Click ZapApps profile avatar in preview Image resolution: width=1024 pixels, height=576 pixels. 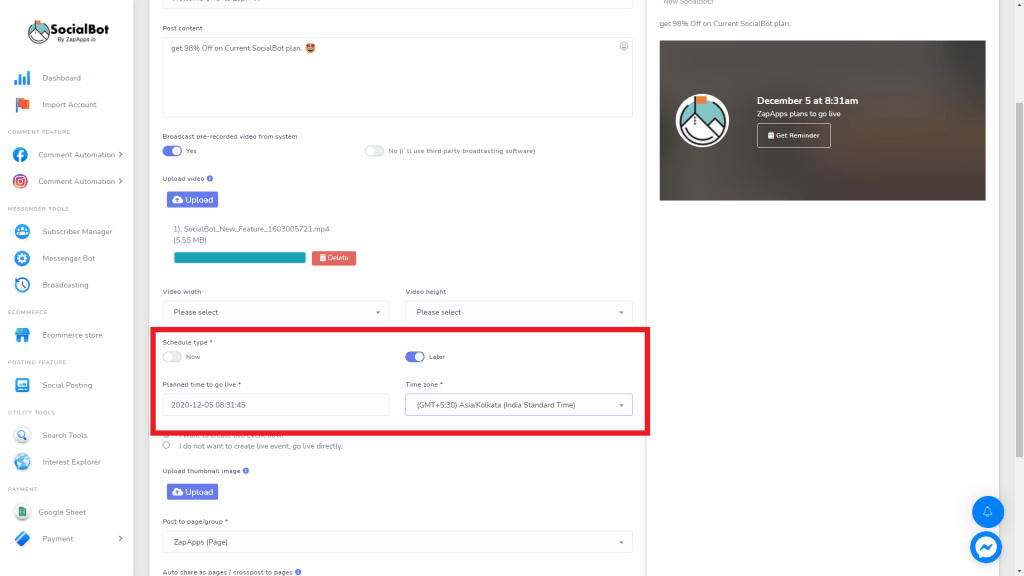click(702, 121)
